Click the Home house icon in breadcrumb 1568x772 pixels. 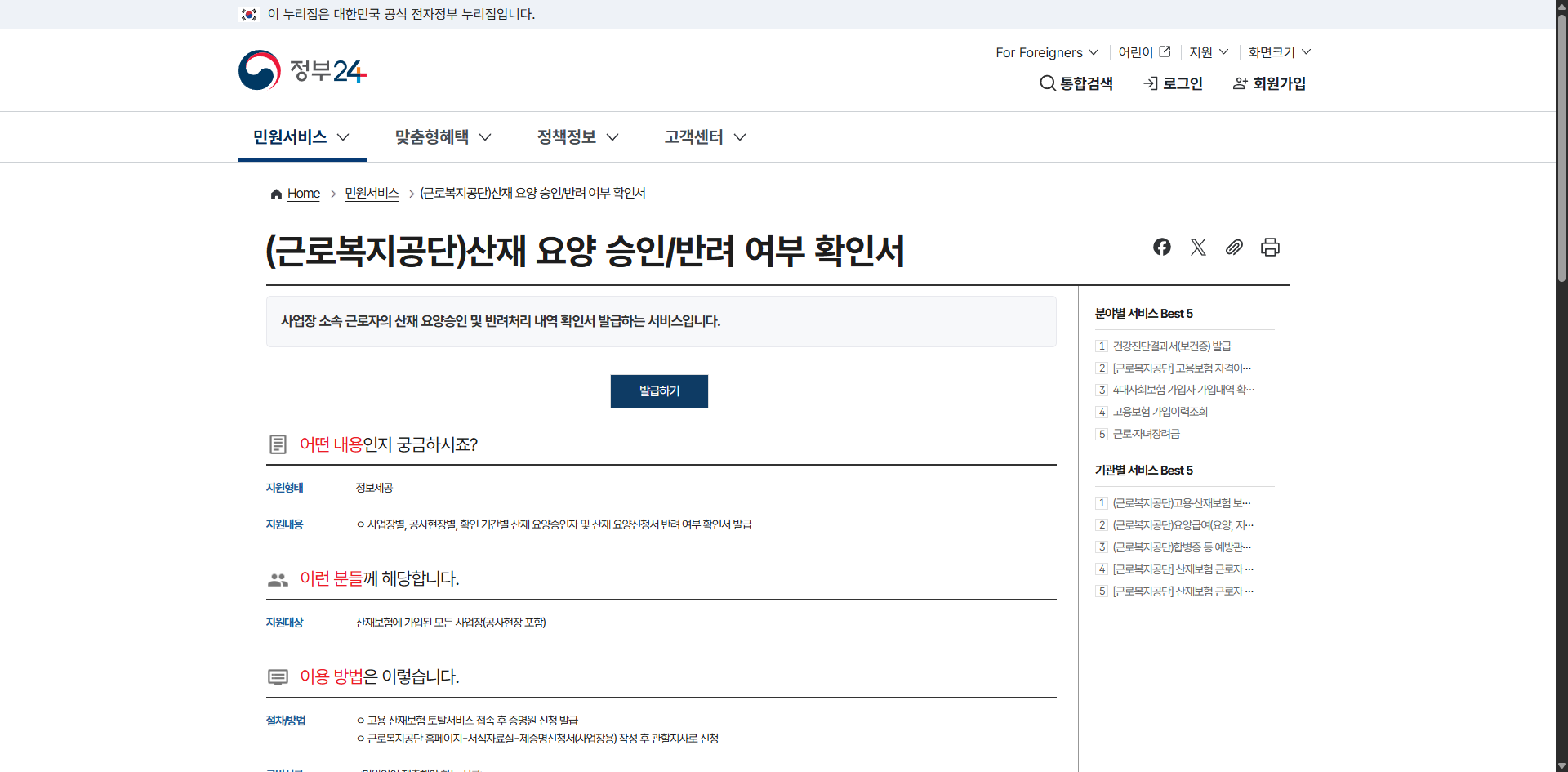coord(276,194)
